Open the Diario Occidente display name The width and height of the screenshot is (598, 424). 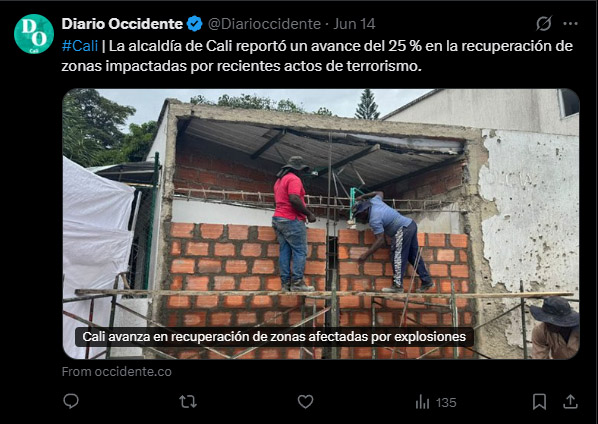pos(122,24)
